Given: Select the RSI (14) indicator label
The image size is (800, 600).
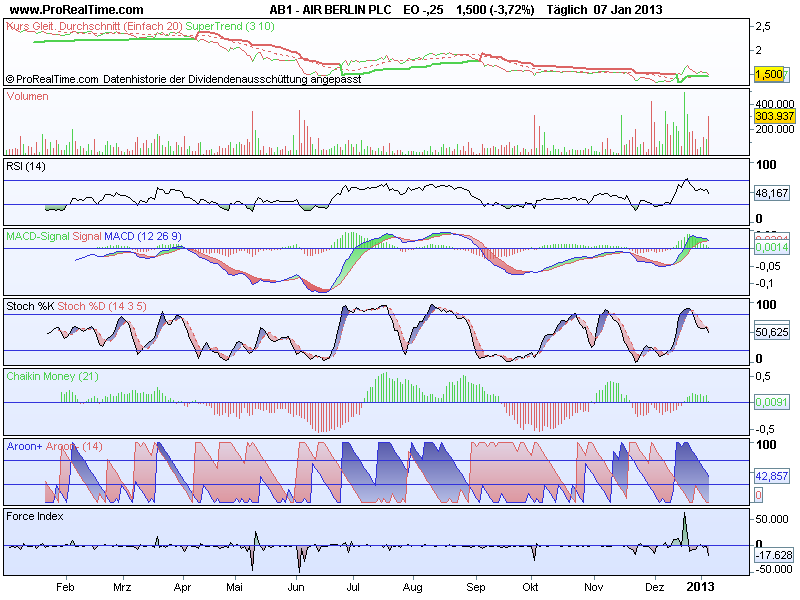Looking at the screenshot, I should pos(26,166).
